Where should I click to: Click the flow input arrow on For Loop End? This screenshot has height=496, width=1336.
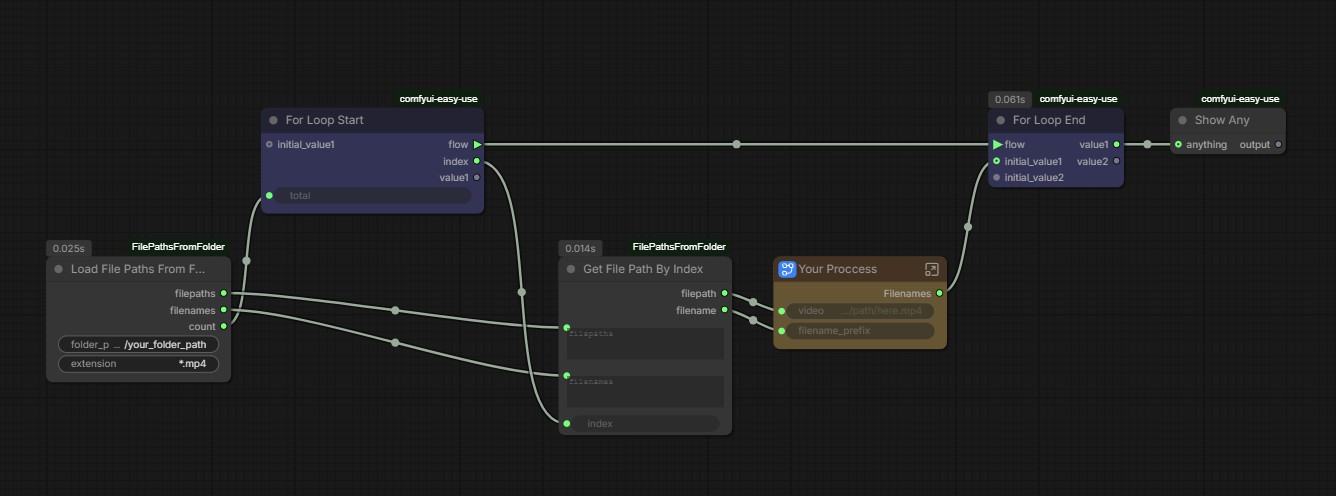pyautogui.click(x=997, y=145)
